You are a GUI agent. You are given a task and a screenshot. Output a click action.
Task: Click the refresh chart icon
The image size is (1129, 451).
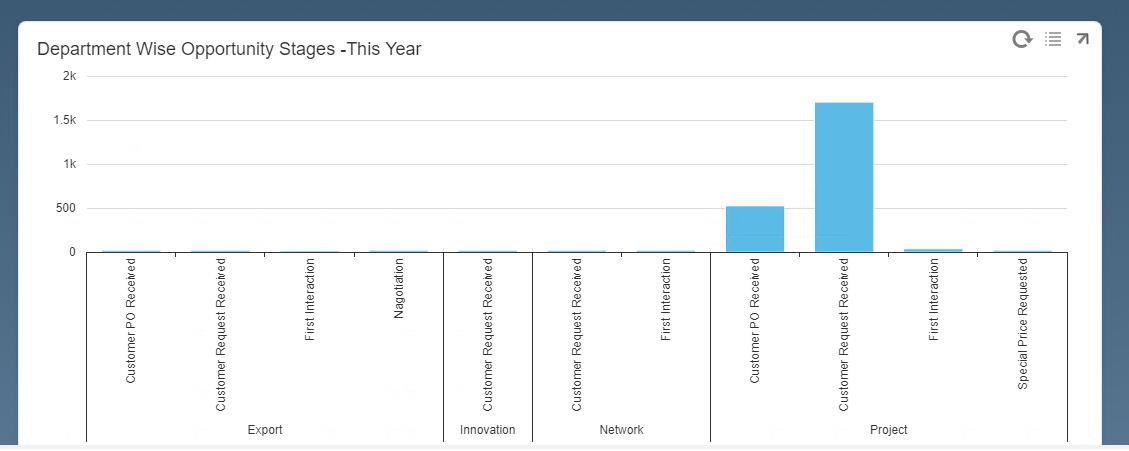pyautogui.click(x=1021, y=39)
